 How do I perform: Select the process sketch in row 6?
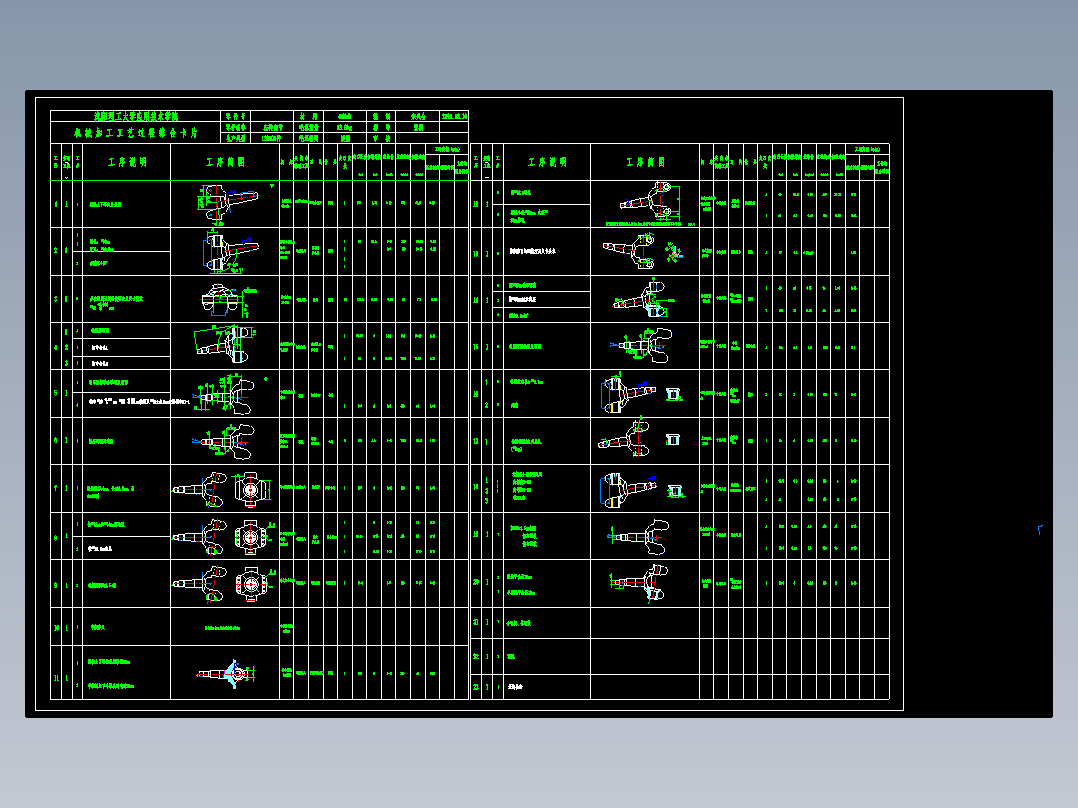224,441
